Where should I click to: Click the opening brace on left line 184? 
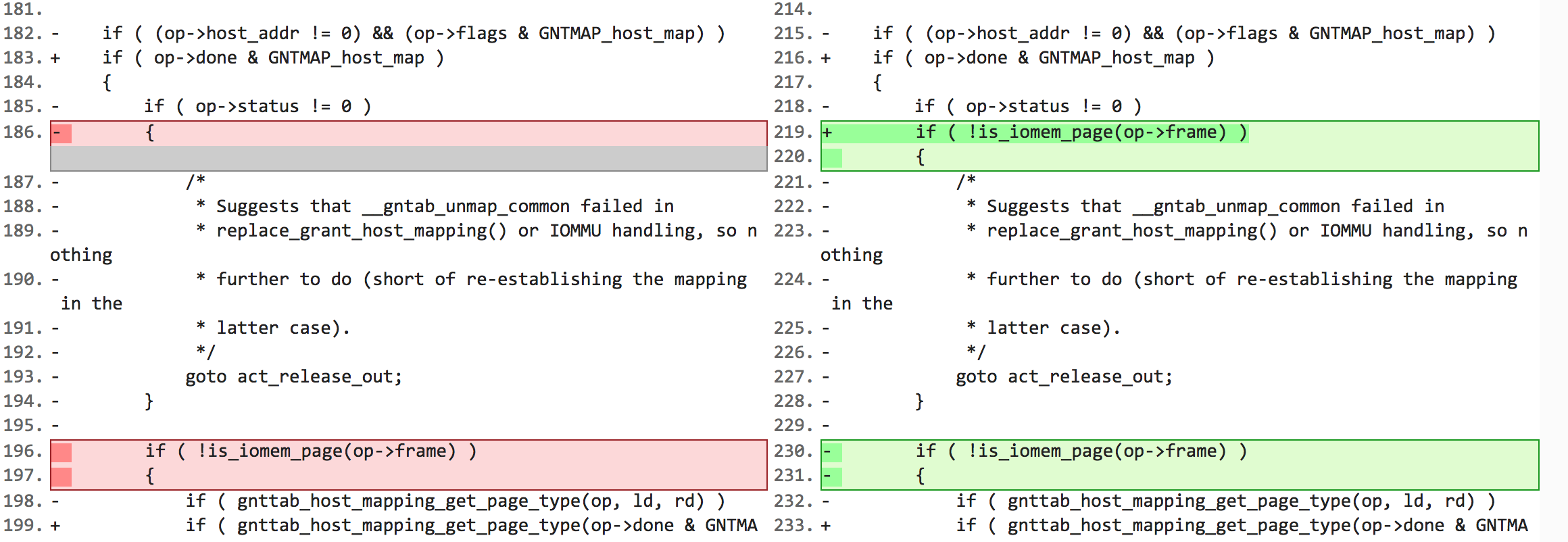107,82
